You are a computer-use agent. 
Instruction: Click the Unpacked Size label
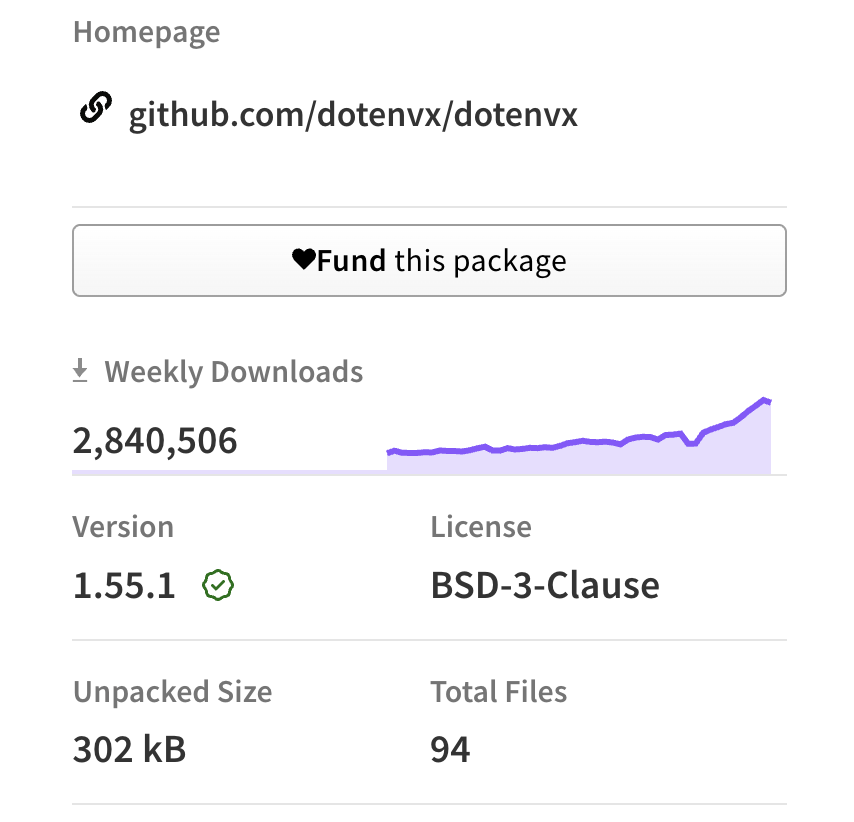[173, 692]
